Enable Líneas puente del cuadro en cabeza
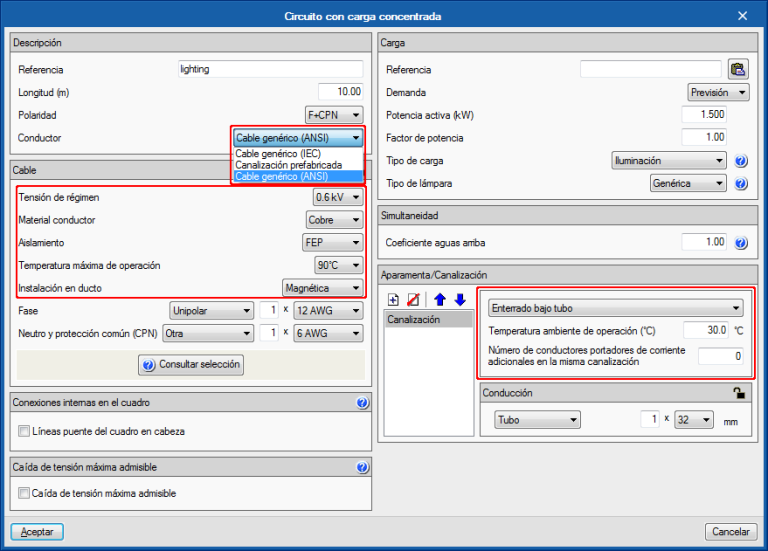The width and height of the screenshot is (768, 551). [24, 431]
